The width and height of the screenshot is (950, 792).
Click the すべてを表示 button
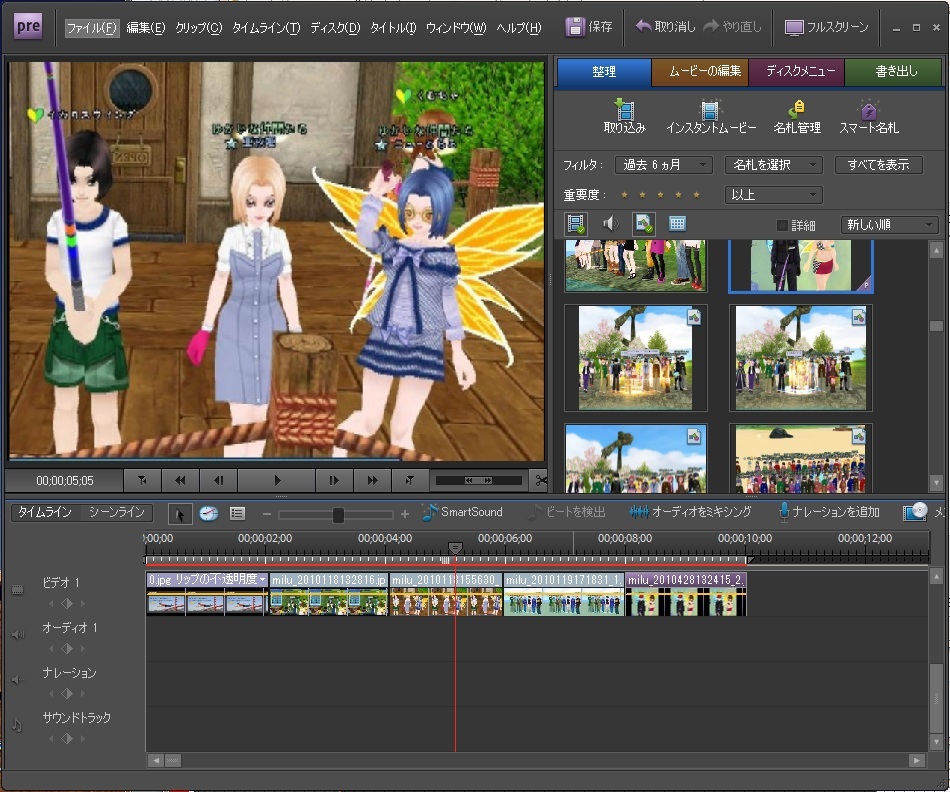click(879, 165)
